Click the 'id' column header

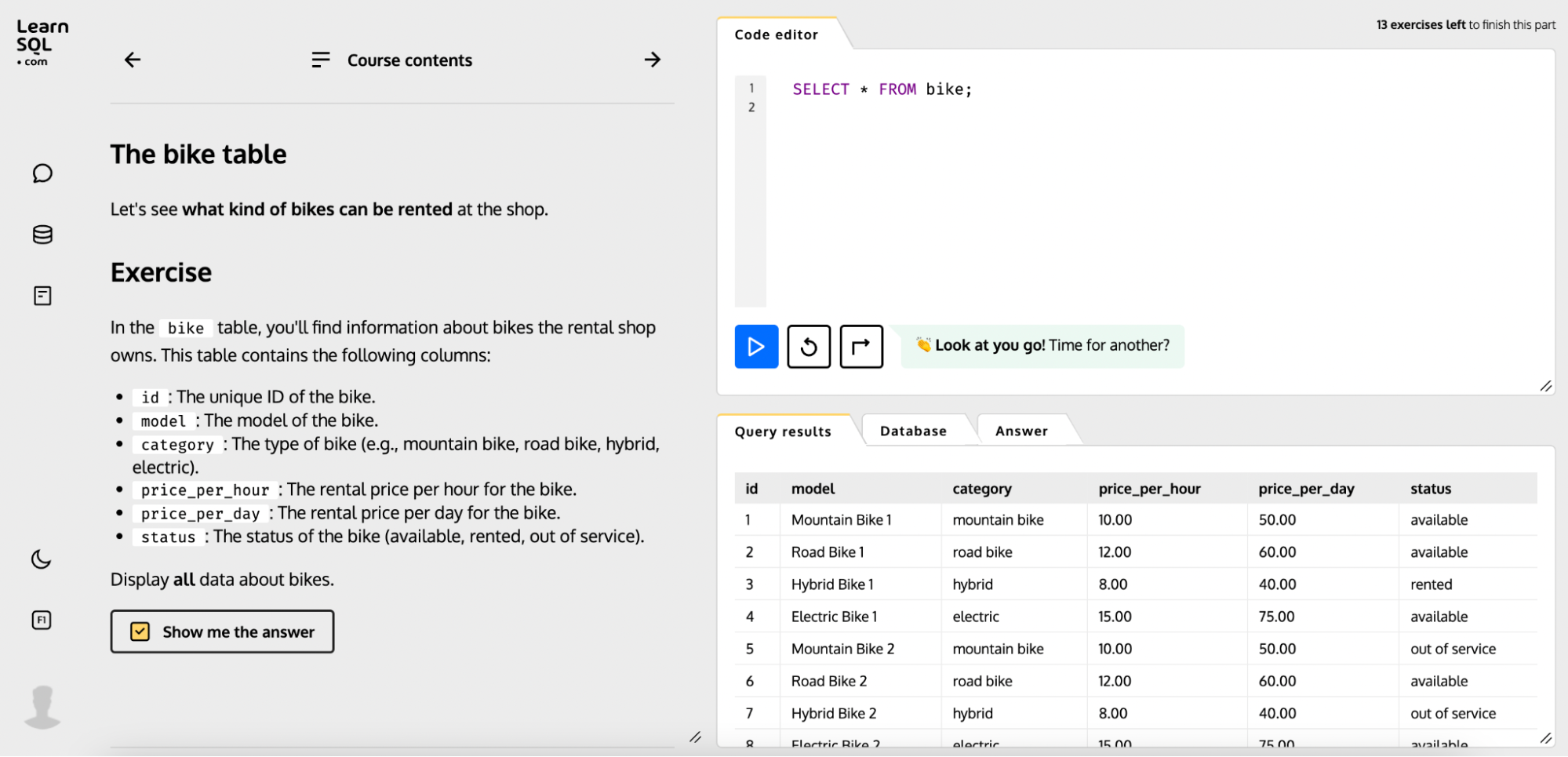click(751, 489)
